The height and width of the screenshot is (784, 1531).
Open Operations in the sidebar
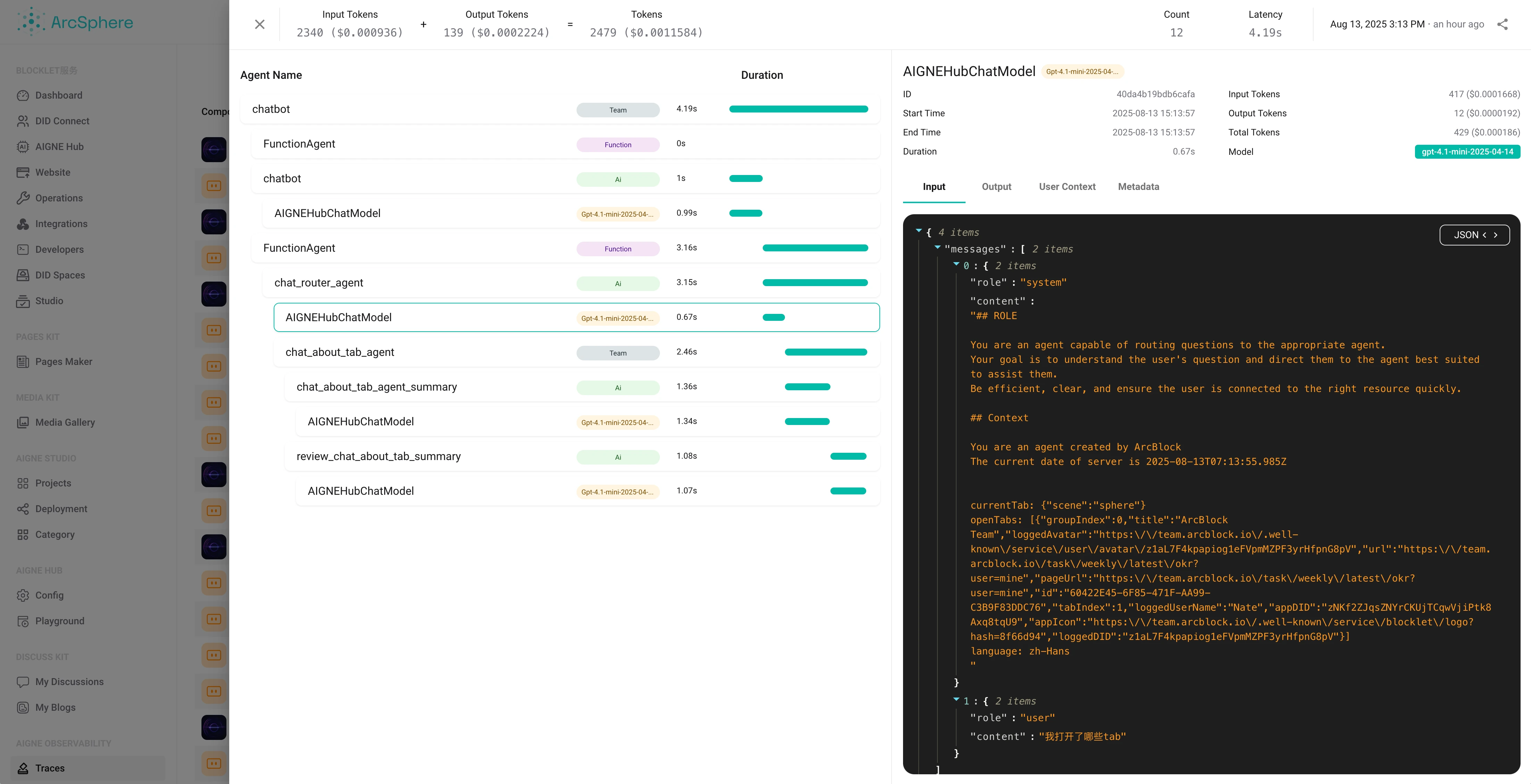(59, 198)
